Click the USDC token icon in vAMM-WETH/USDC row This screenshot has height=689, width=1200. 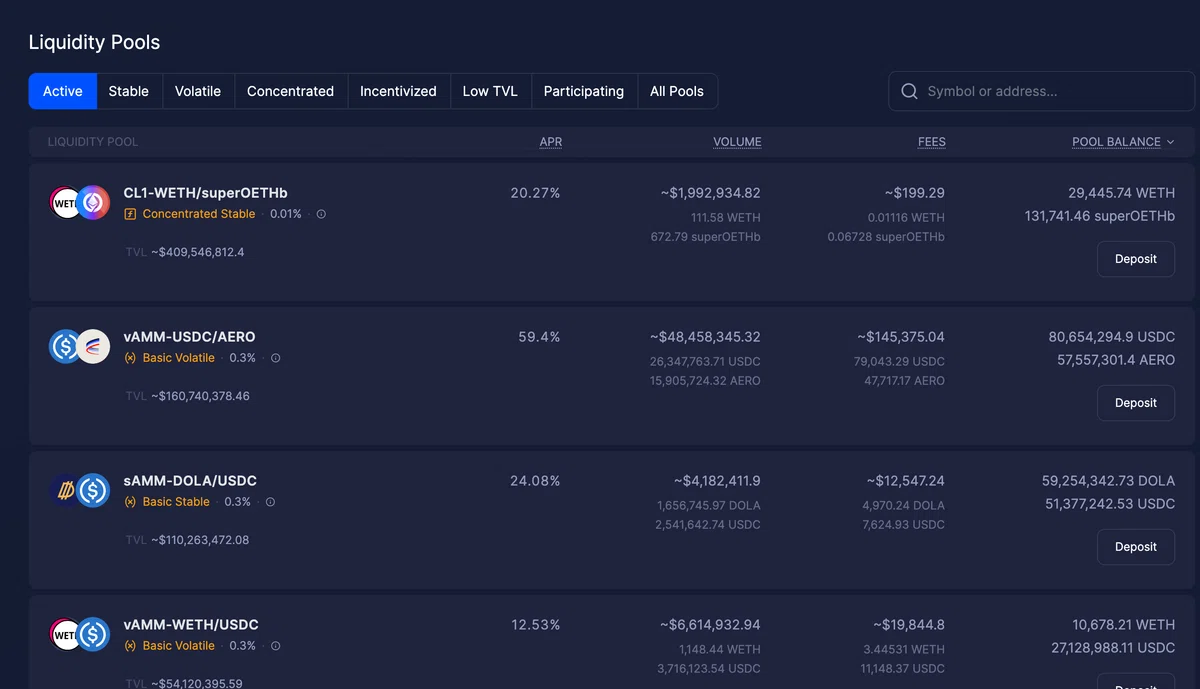pos(93,635)
